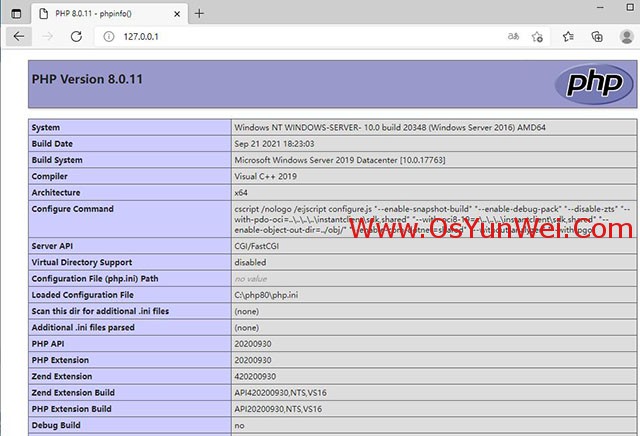
Task: Click the 'disabled' value
Action: click(250, 262)
